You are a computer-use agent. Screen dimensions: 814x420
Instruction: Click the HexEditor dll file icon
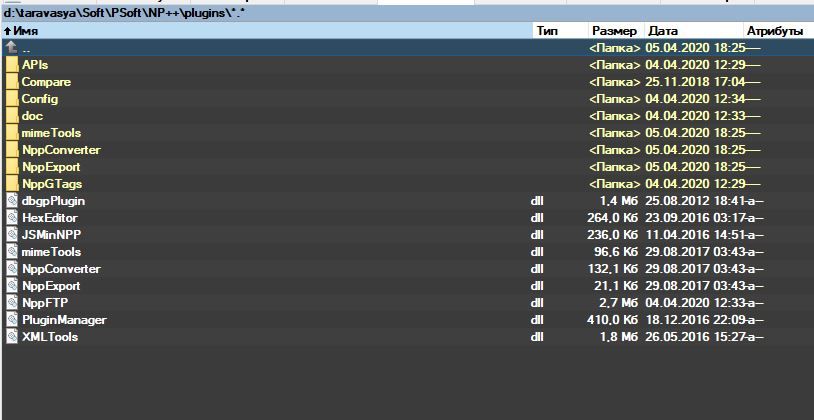pos(12,218)
